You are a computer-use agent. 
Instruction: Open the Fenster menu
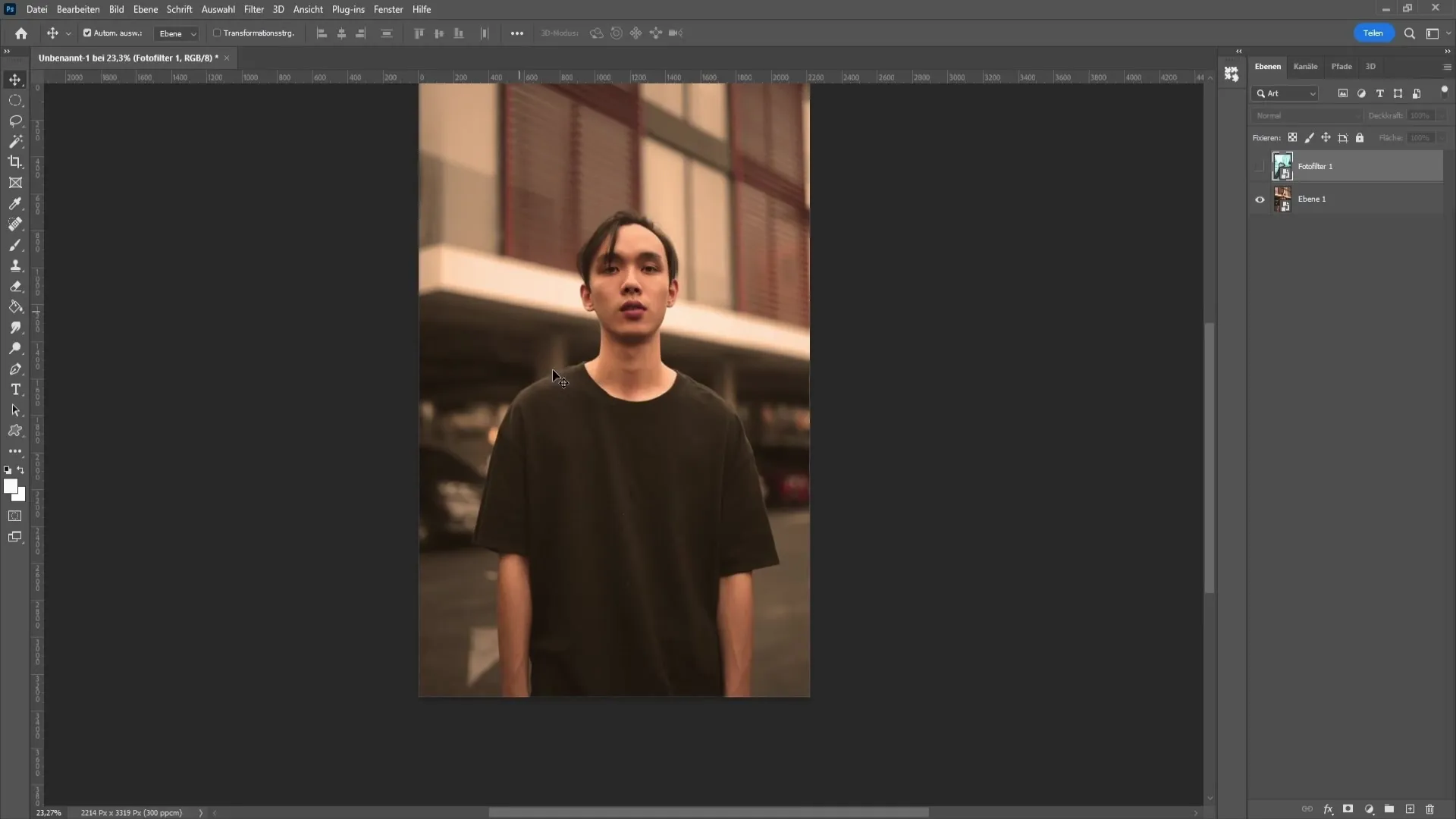click(388, 9)
